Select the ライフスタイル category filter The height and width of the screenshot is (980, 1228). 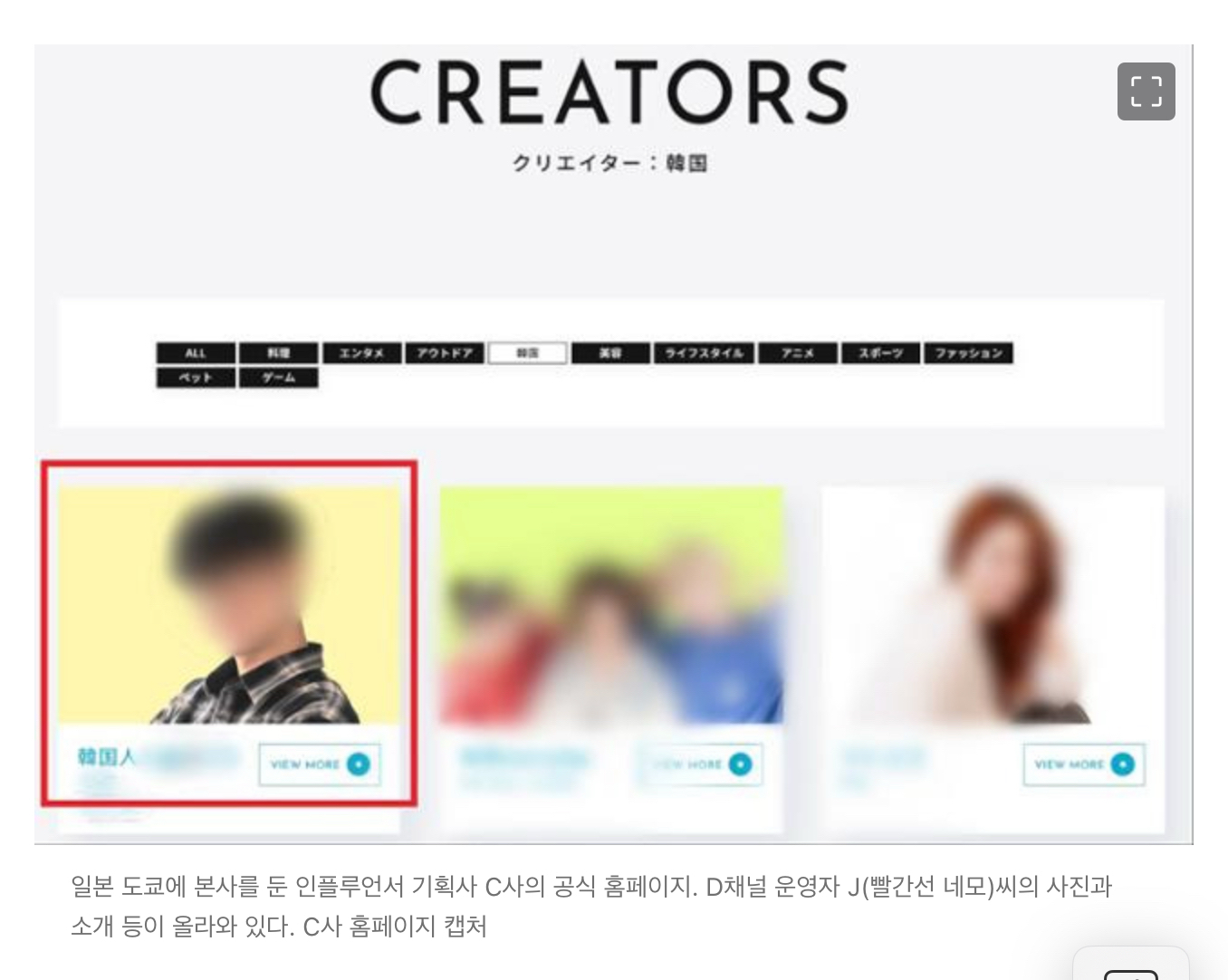(704, 353)
